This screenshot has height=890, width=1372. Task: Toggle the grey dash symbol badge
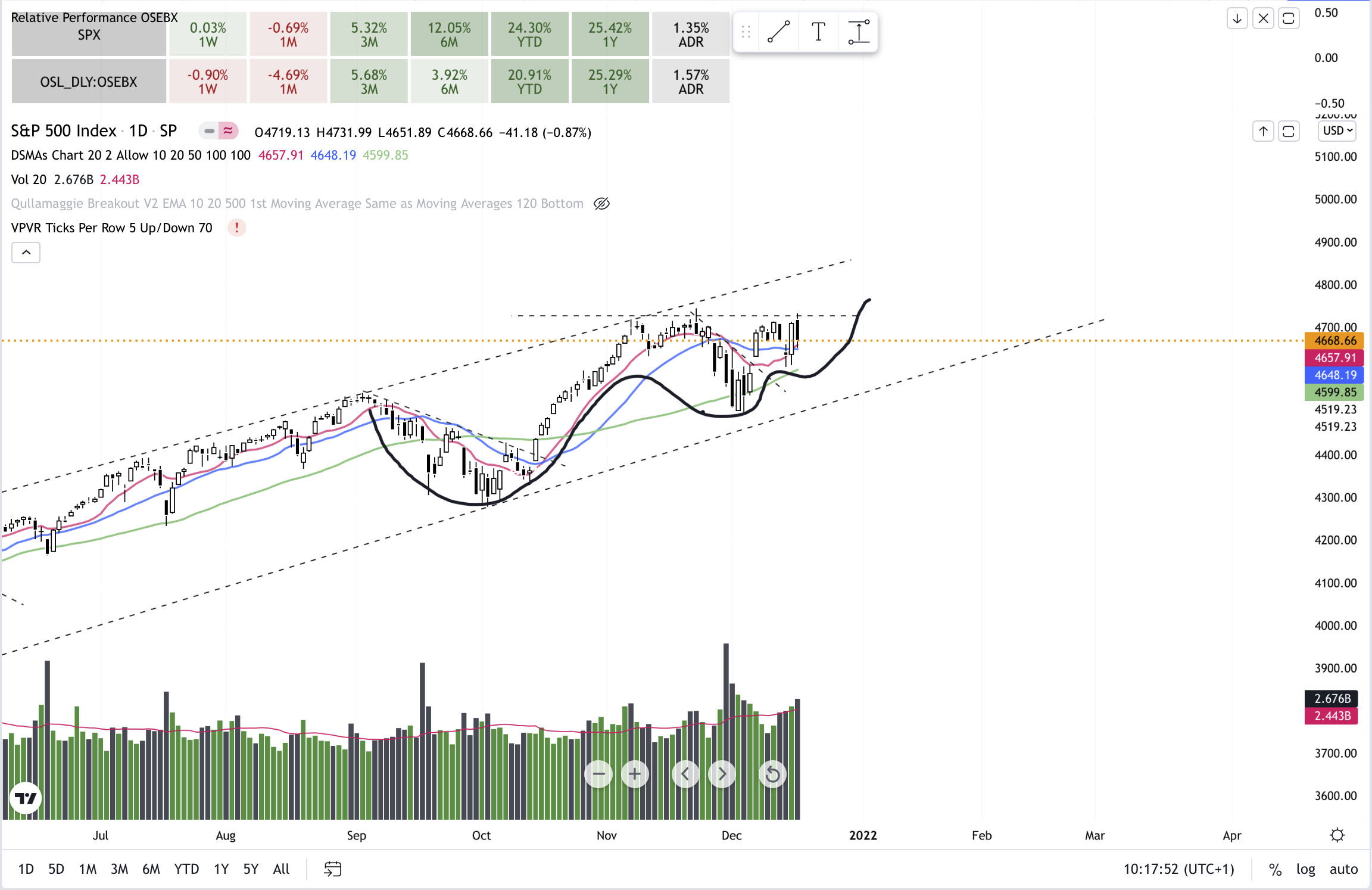pyautogui.click(x=208, y=130)
